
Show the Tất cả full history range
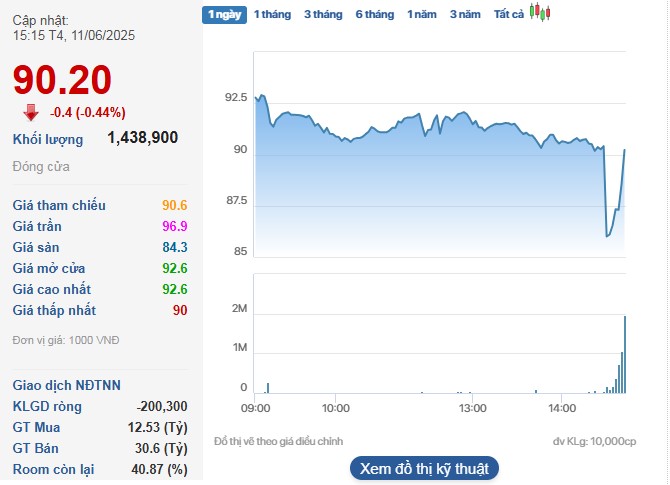[509, 14]
